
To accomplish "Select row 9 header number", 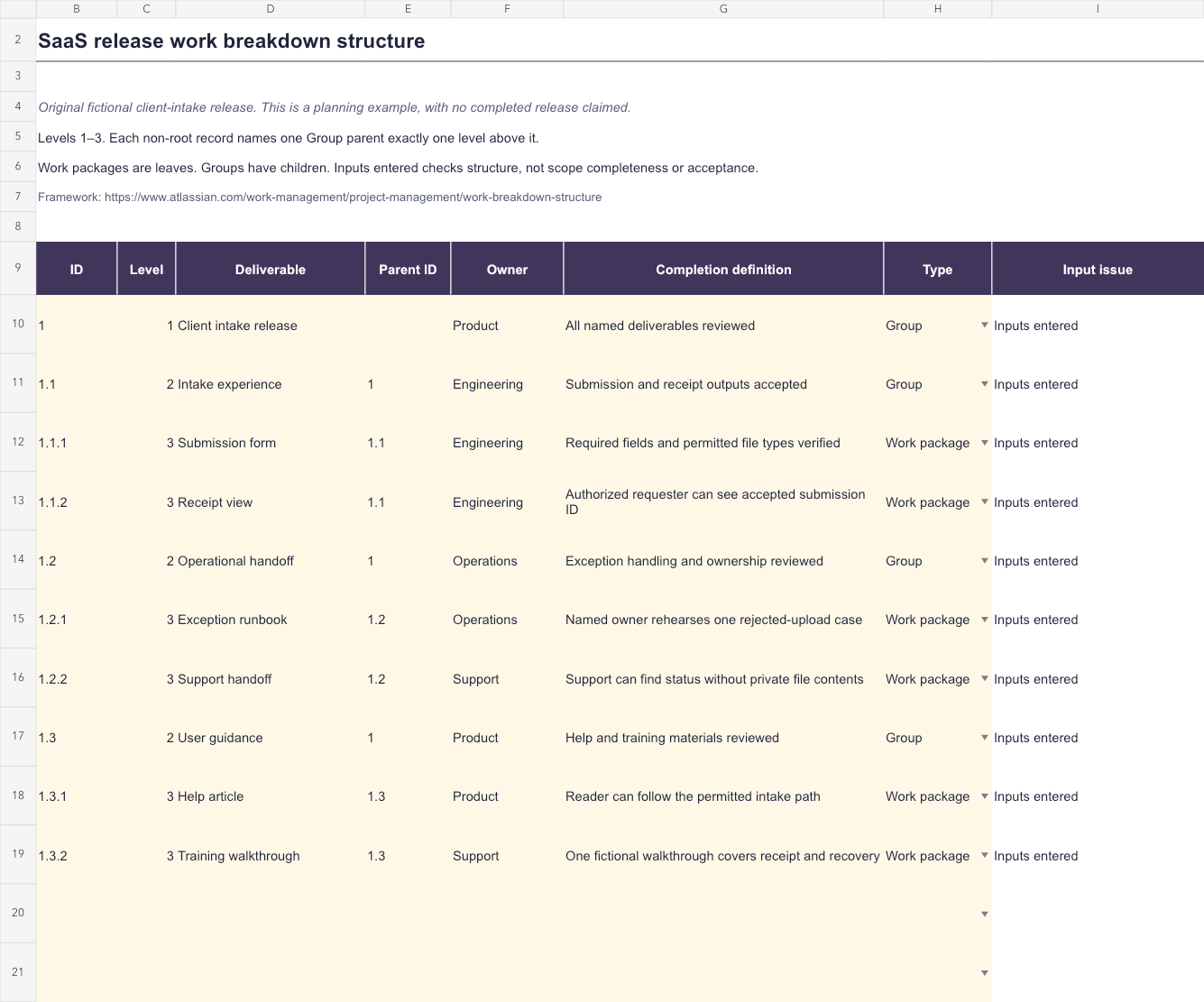I will pos(18,268).
